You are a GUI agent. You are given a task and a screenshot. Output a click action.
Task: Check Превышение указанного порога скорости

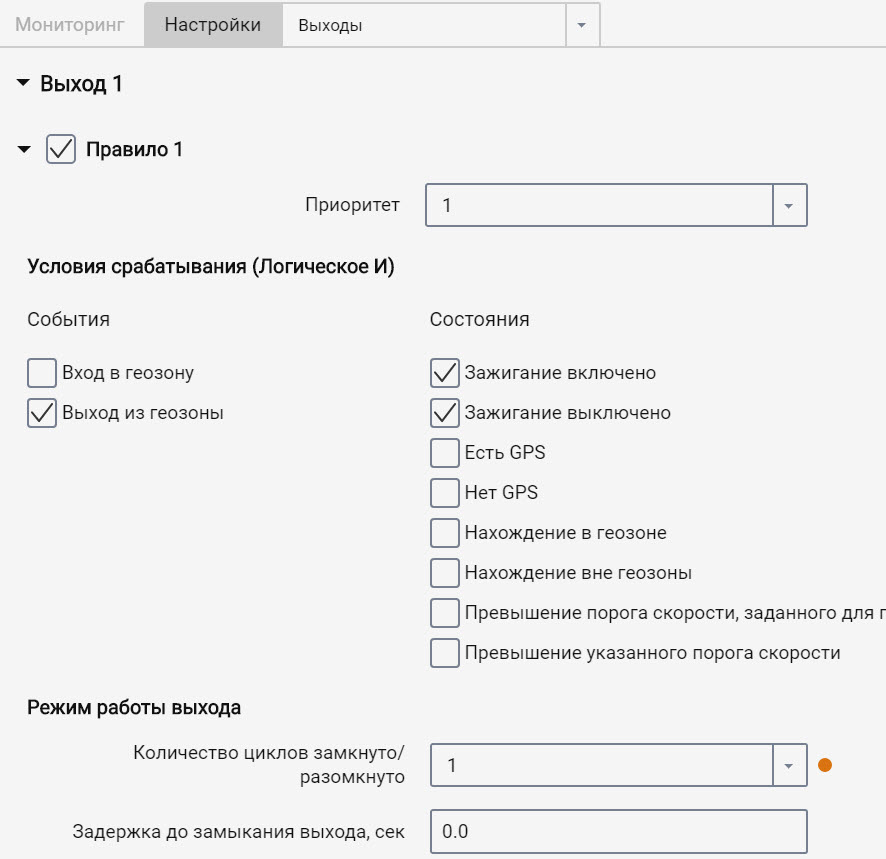point(445,653)
